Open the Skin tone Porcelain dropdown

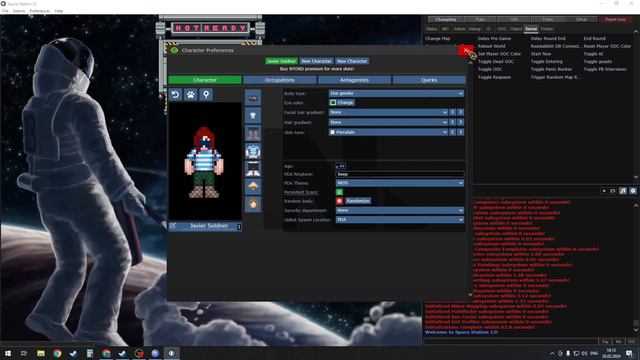tap(388, 132)
